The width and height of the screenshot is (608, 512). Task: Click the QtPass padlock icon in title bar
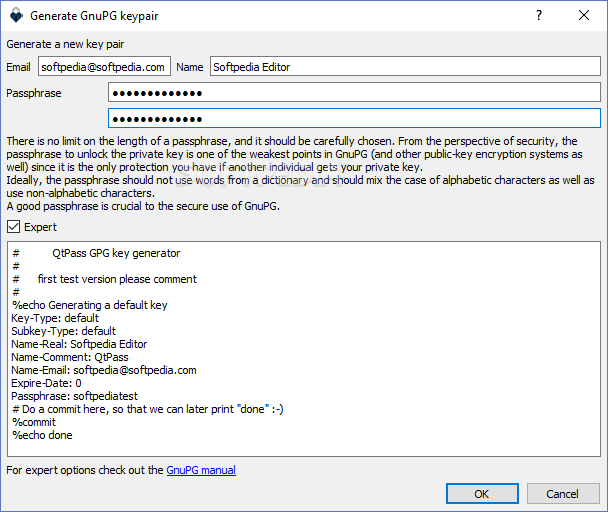16,16
